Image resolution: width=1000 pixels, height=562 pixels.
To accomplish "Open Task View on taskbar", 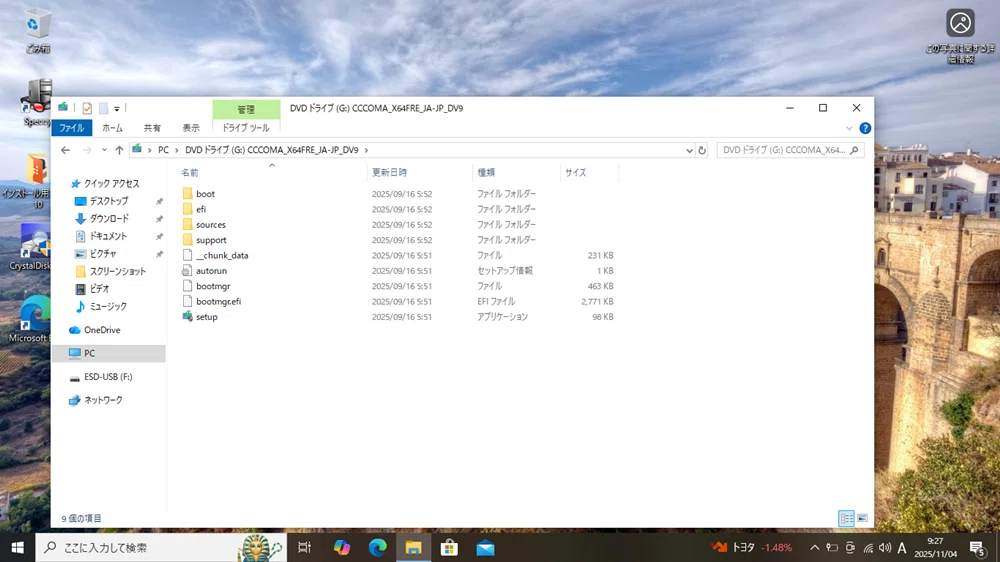I will (305, 547).
